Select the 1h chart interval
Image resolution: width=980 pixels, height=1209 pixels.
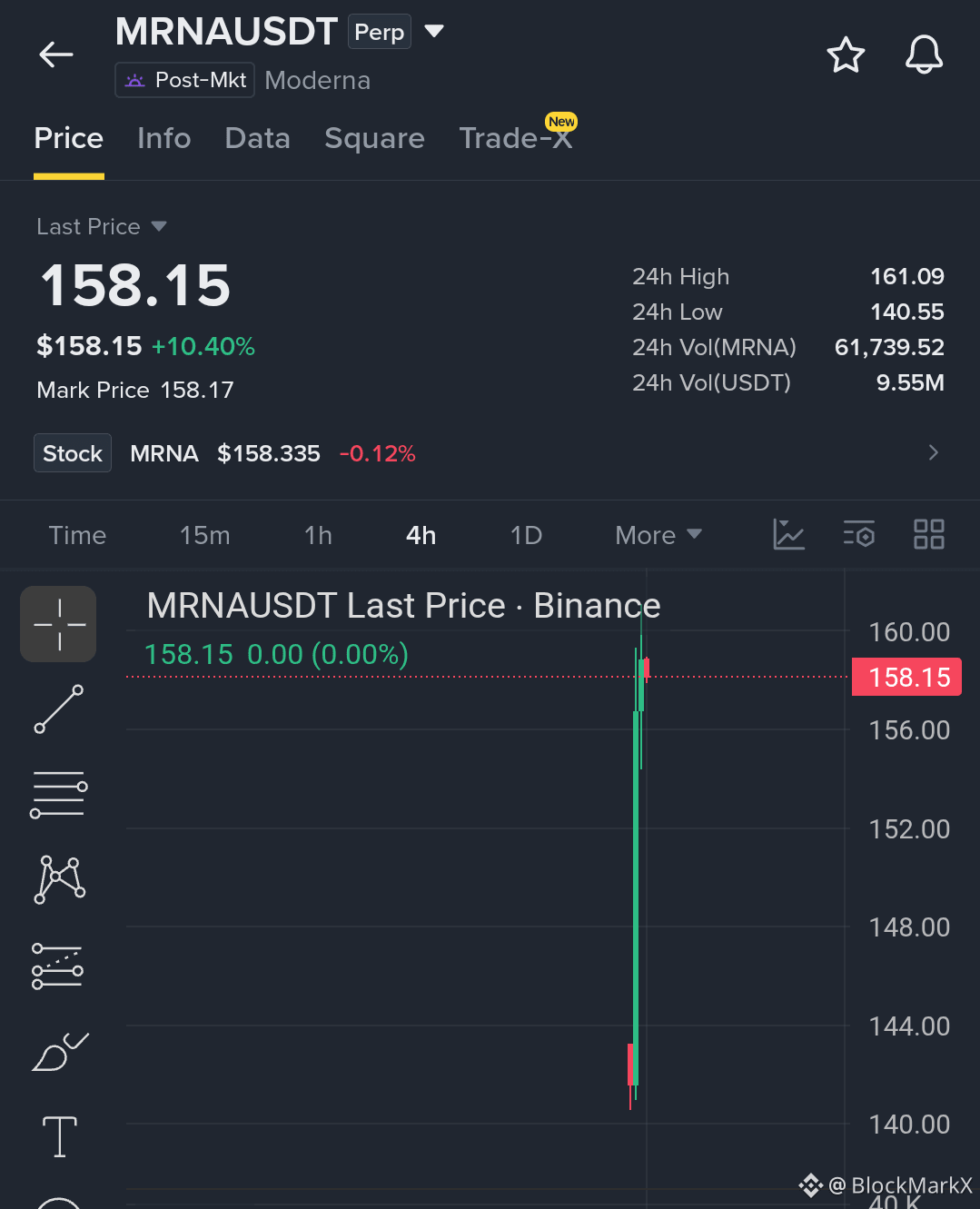point(318,535)
